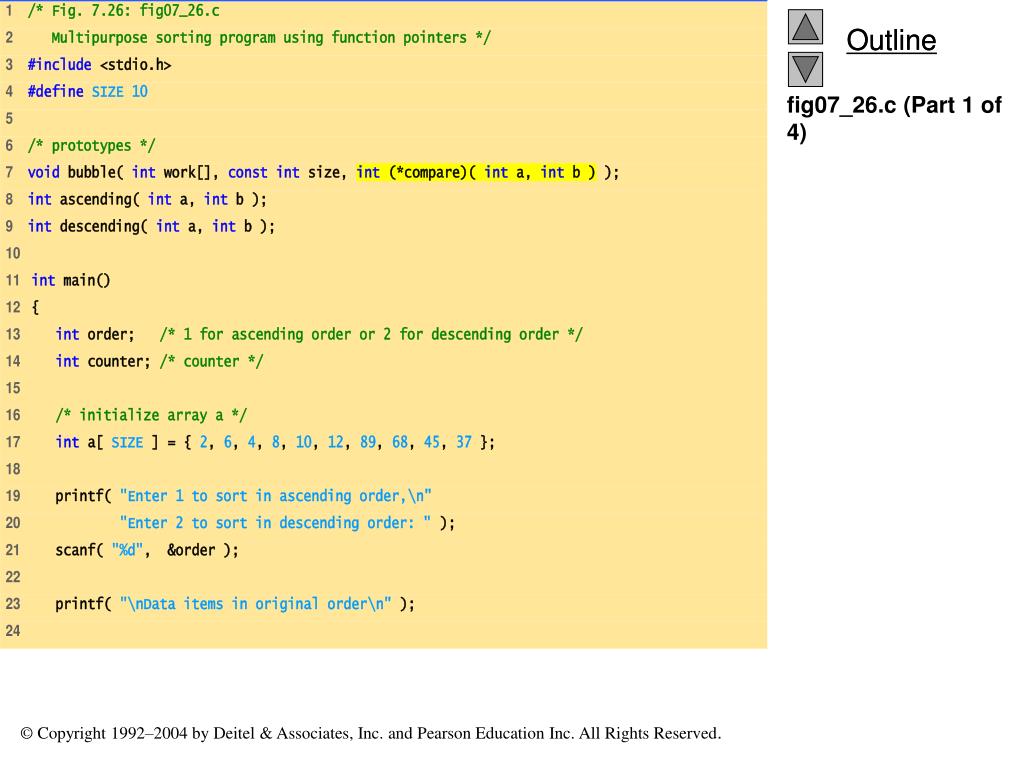
Task: Open the Outline link
Action: point(891,40)
